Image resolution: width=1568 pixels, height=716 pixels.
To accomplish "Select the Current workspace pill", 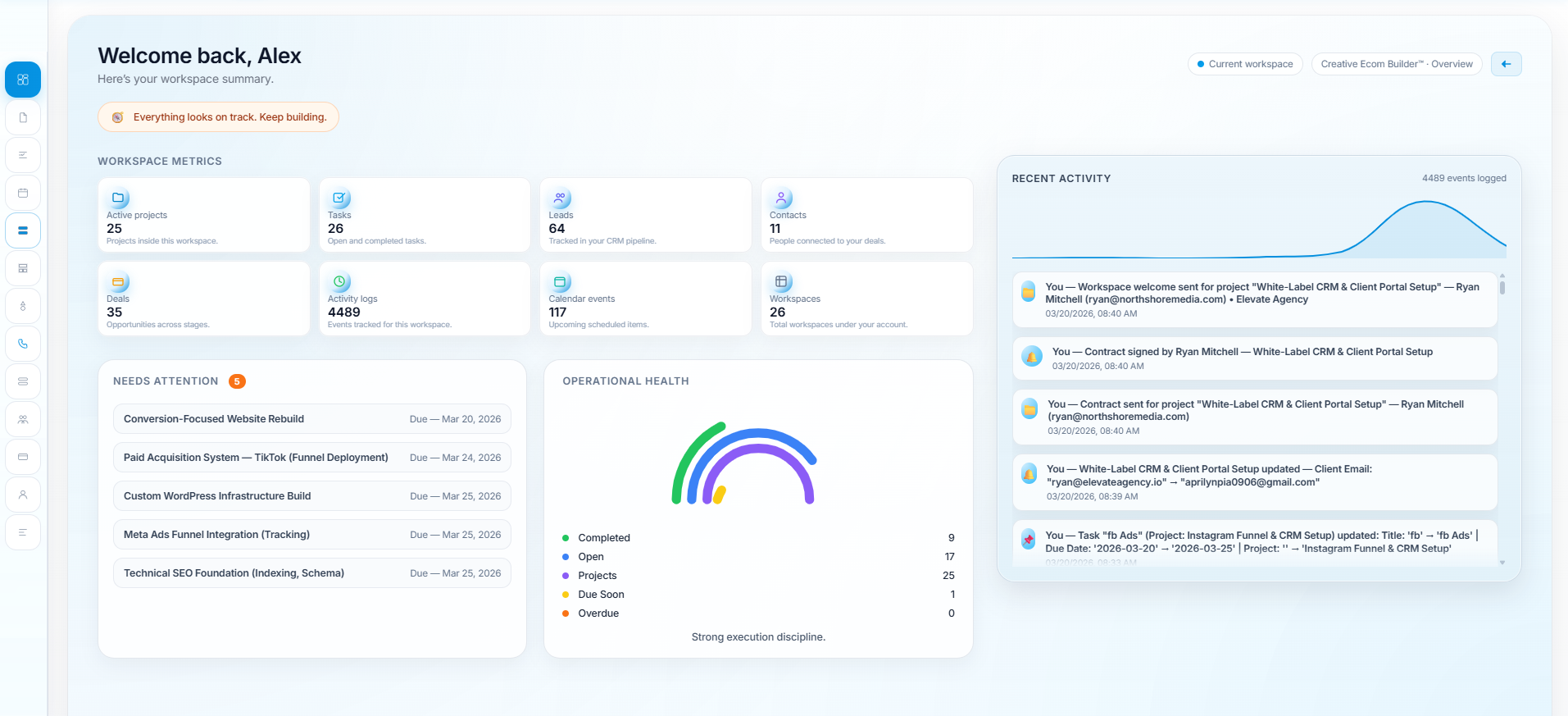I will (x=1244, y=64).
